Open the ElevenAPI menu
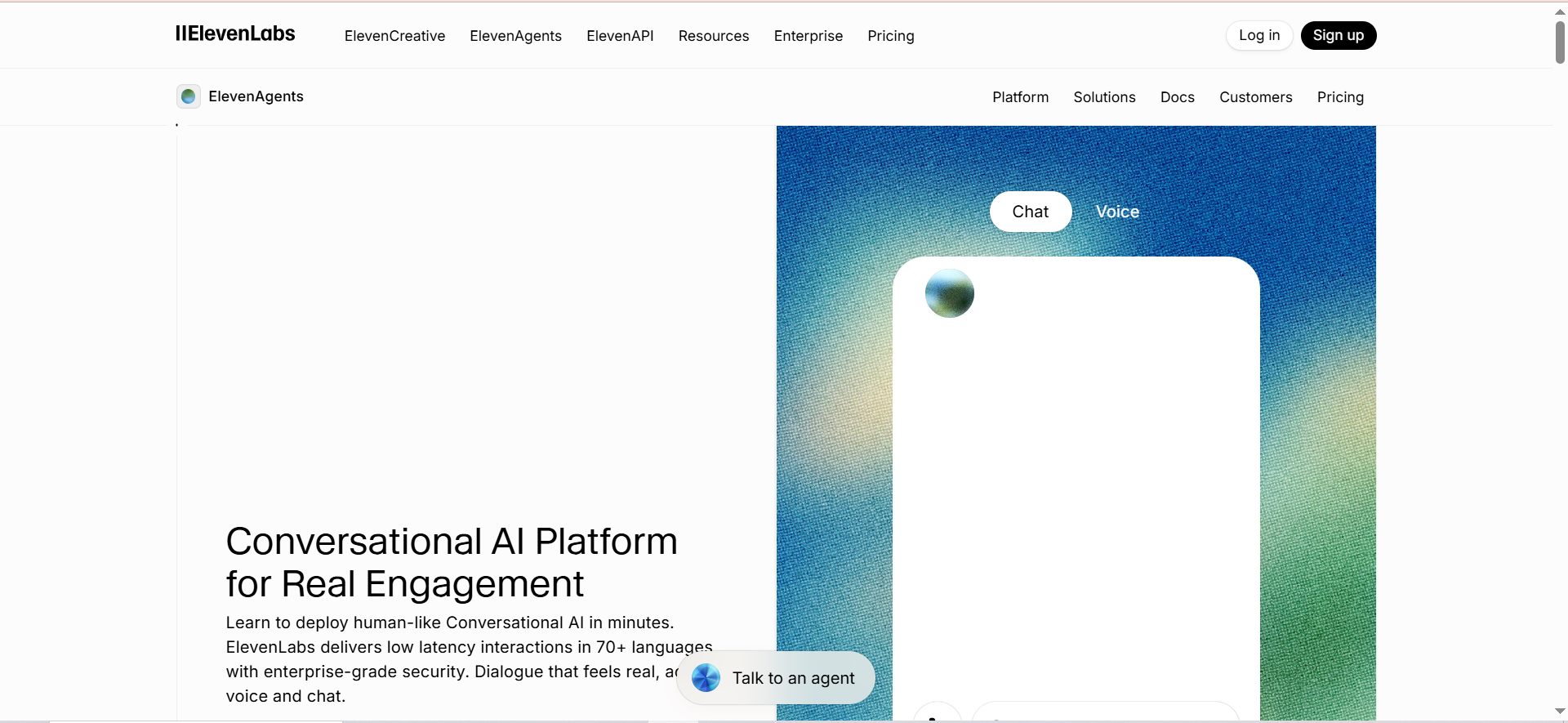 [x=620, y=36]
